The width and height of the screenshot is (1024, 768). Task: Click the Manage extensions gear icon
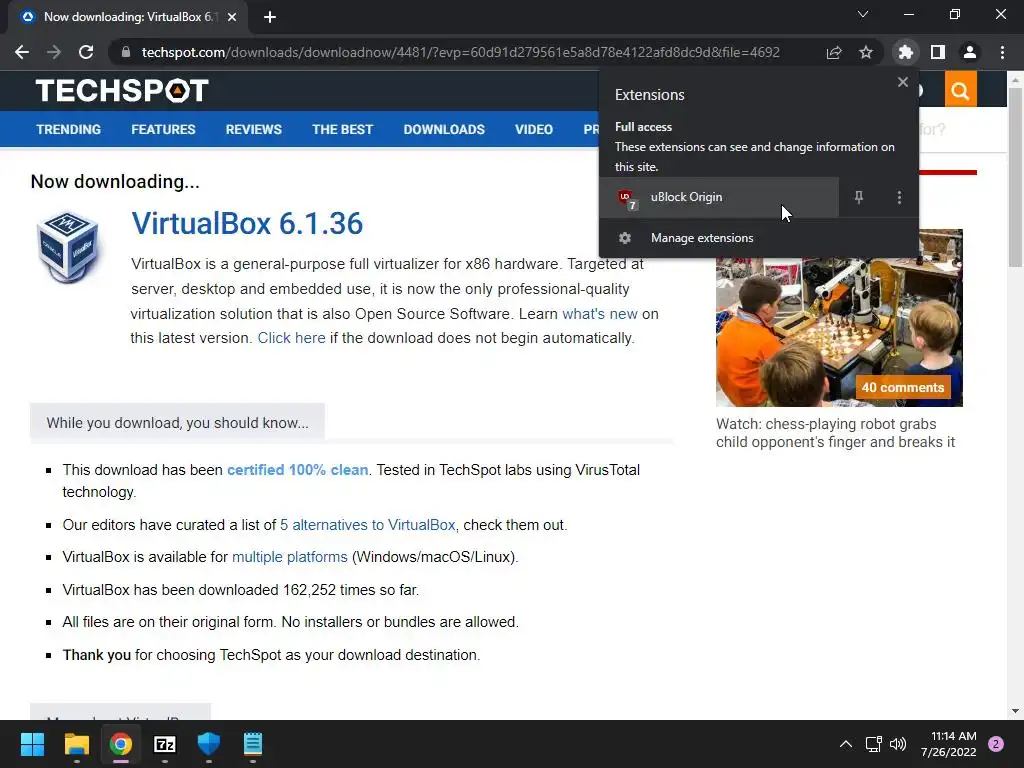point(625,238)
